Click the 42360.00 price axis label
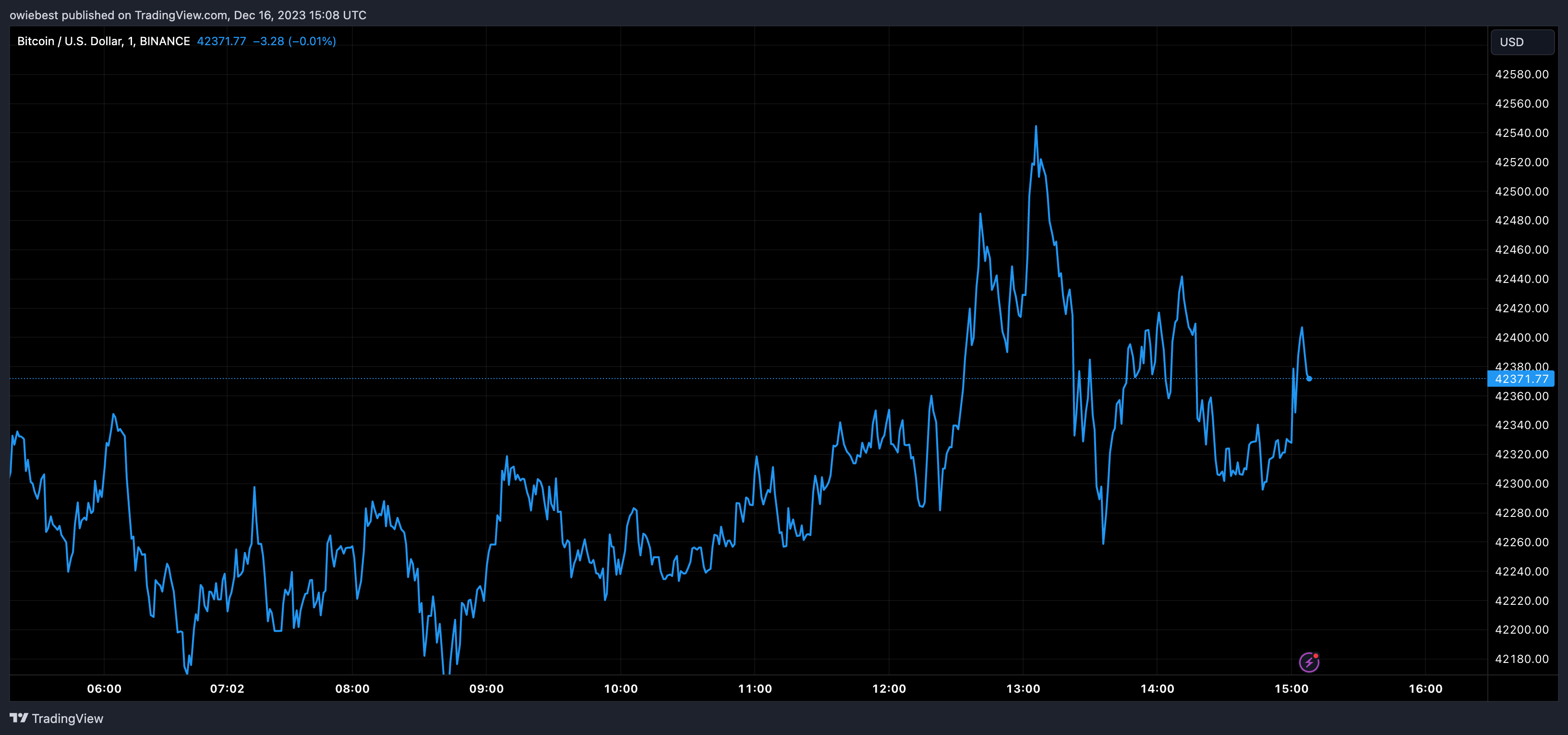 [x=1522, y=396]
